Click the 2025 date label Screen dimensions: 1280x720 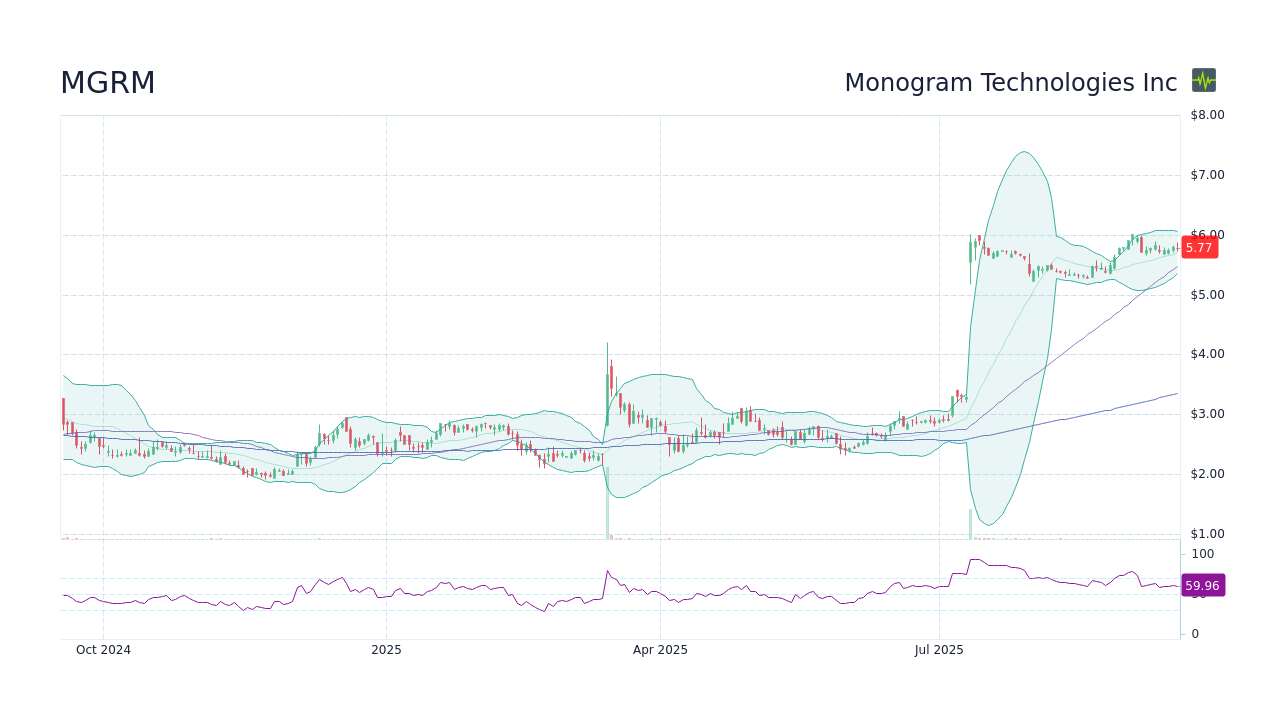tap(386, 649)
